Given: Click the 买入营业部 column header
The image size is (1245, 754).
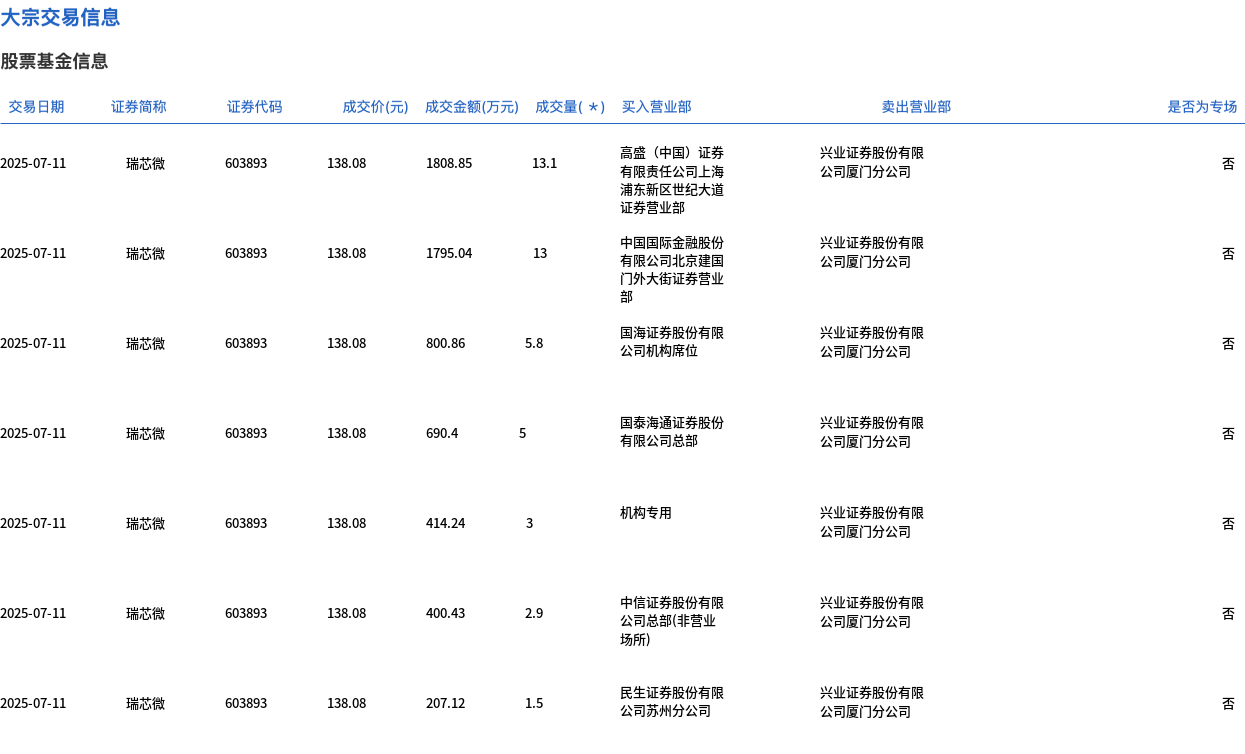Looking at the screenshot, I should [656, 107].
